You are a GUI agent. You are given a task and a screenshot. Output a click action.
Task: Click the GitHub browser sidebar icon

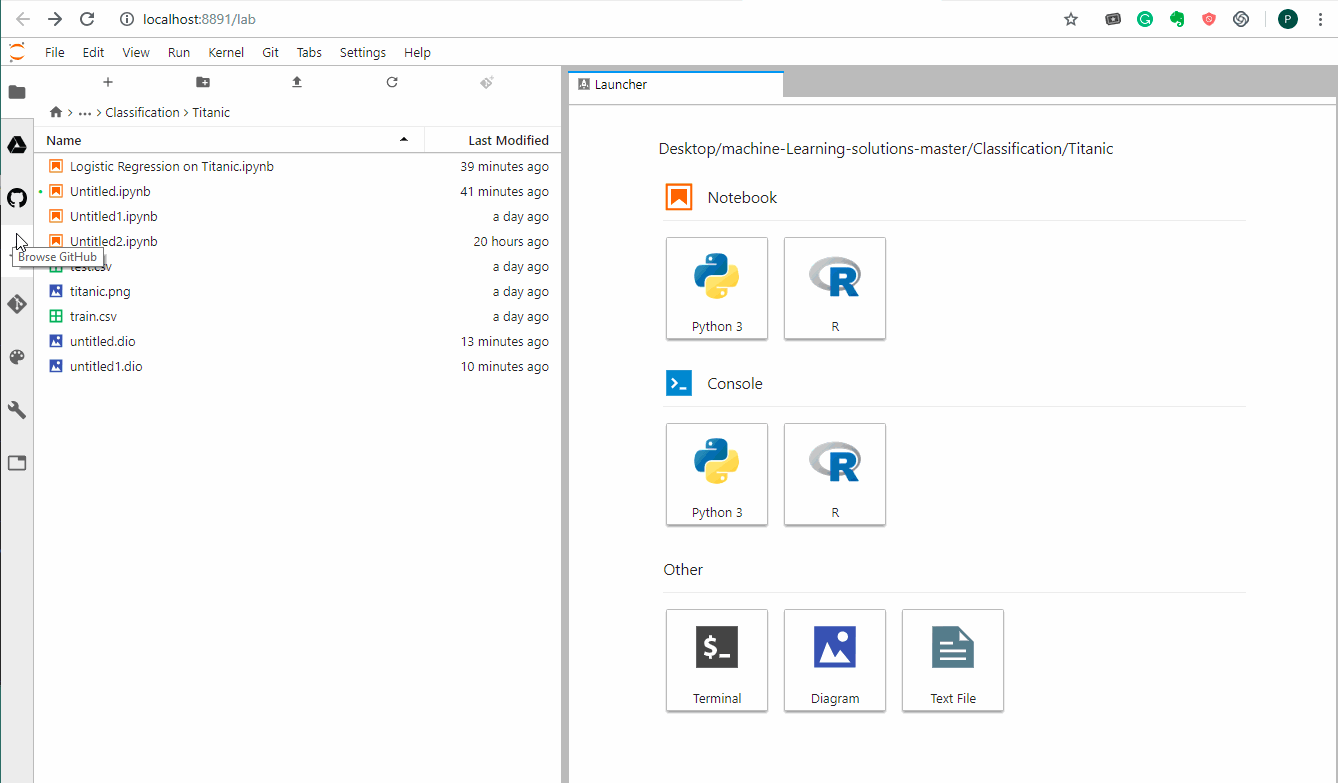[x=17, y=198]
